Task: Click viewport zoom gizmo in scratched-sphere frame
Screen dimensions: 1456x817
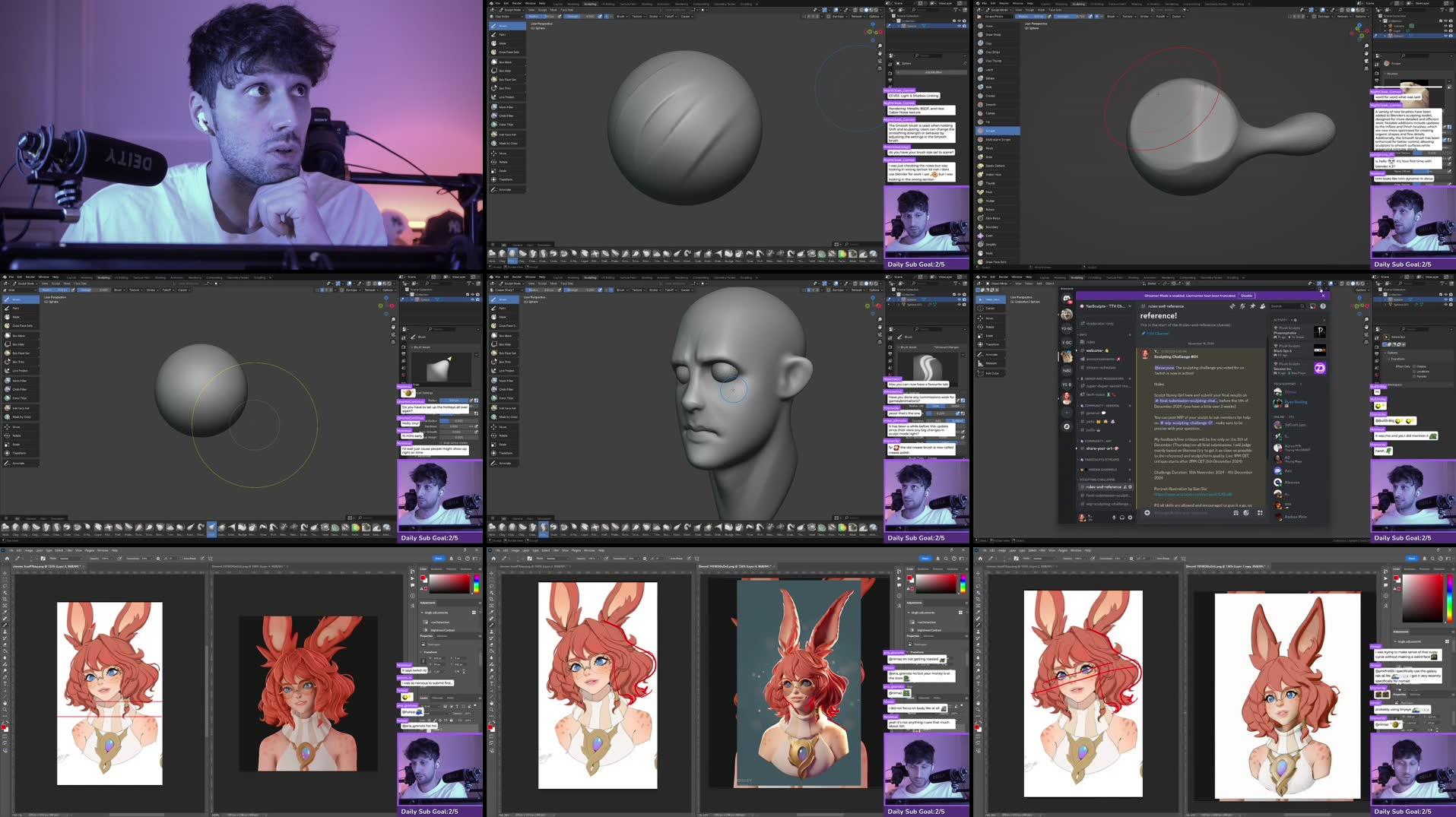Action: 880,46
